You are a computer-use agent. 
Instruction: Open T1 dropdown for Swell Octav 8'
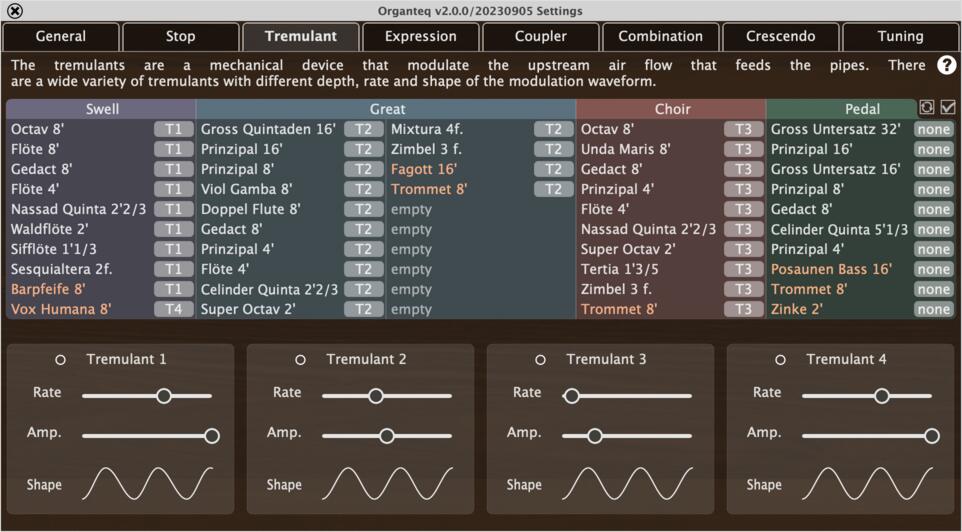coord(174,129)
